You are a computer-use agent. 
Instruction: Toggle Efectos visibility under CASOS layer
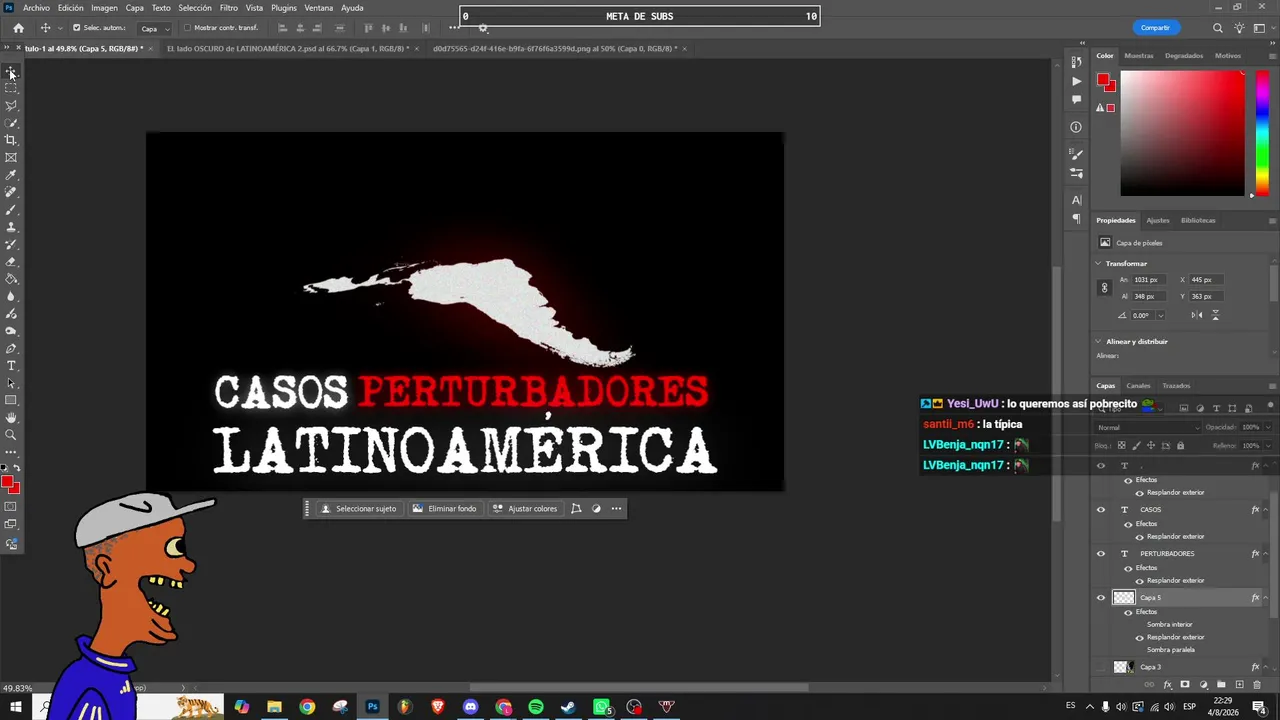pyautogui.click(x=1128, y=524)
